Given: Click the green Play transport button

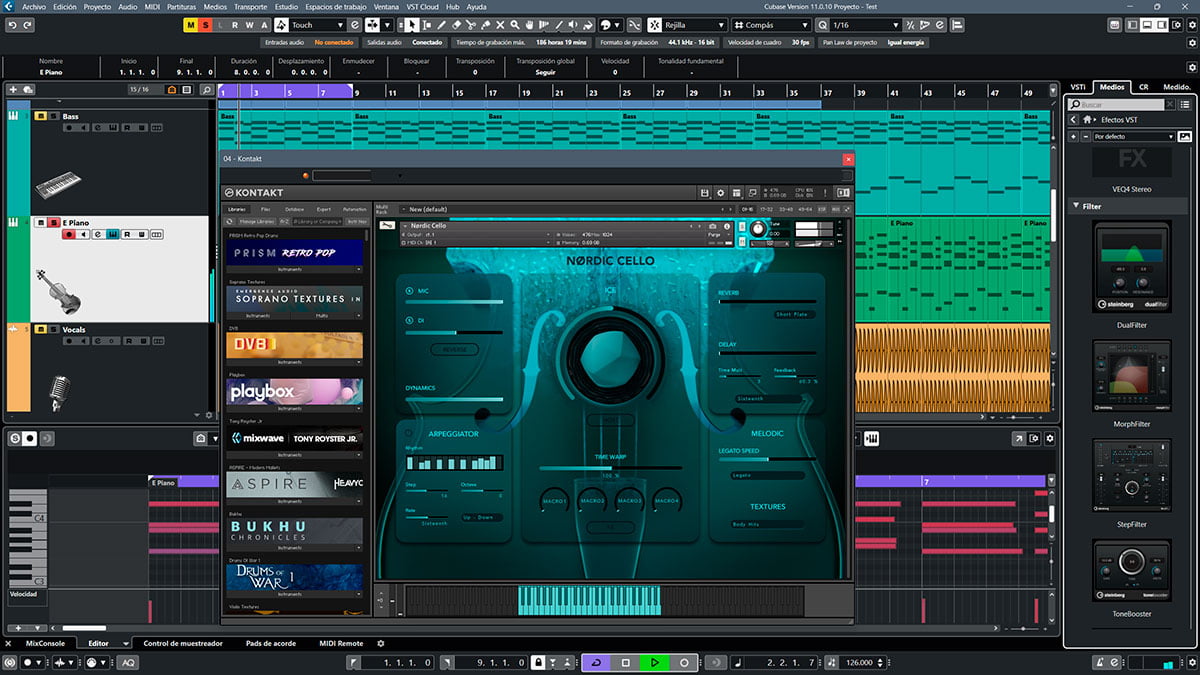Looking at the screenshot, I should 655,662.
